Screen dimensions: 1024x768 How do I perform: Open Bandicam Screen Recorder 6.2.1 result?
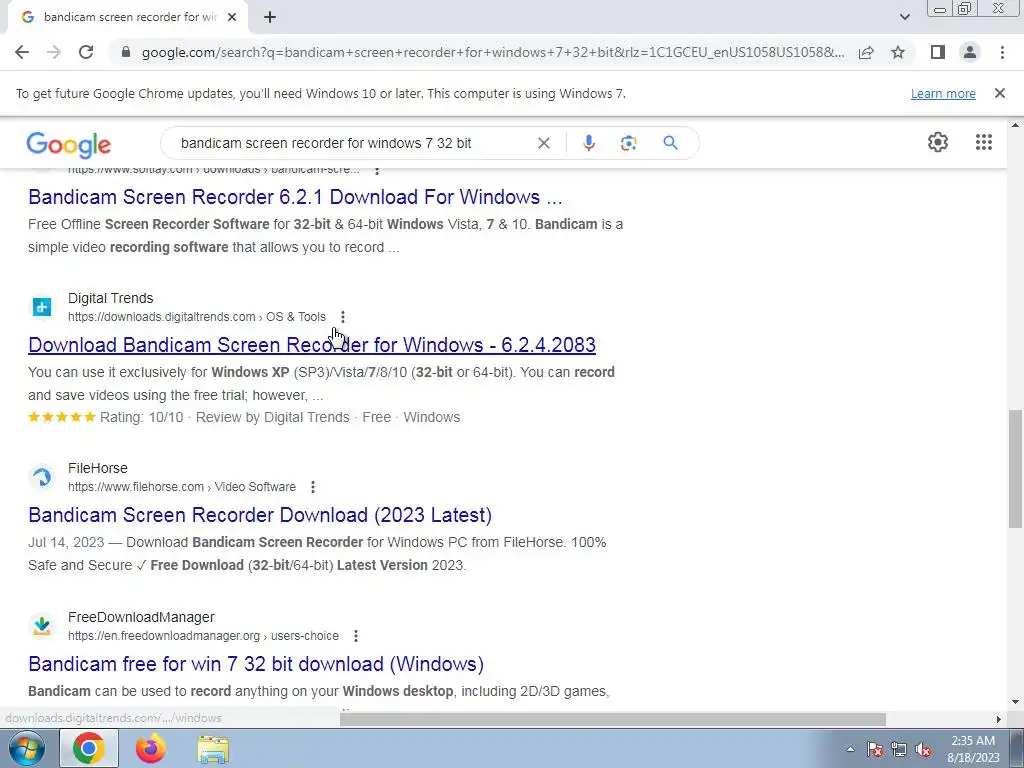point(295,197)
